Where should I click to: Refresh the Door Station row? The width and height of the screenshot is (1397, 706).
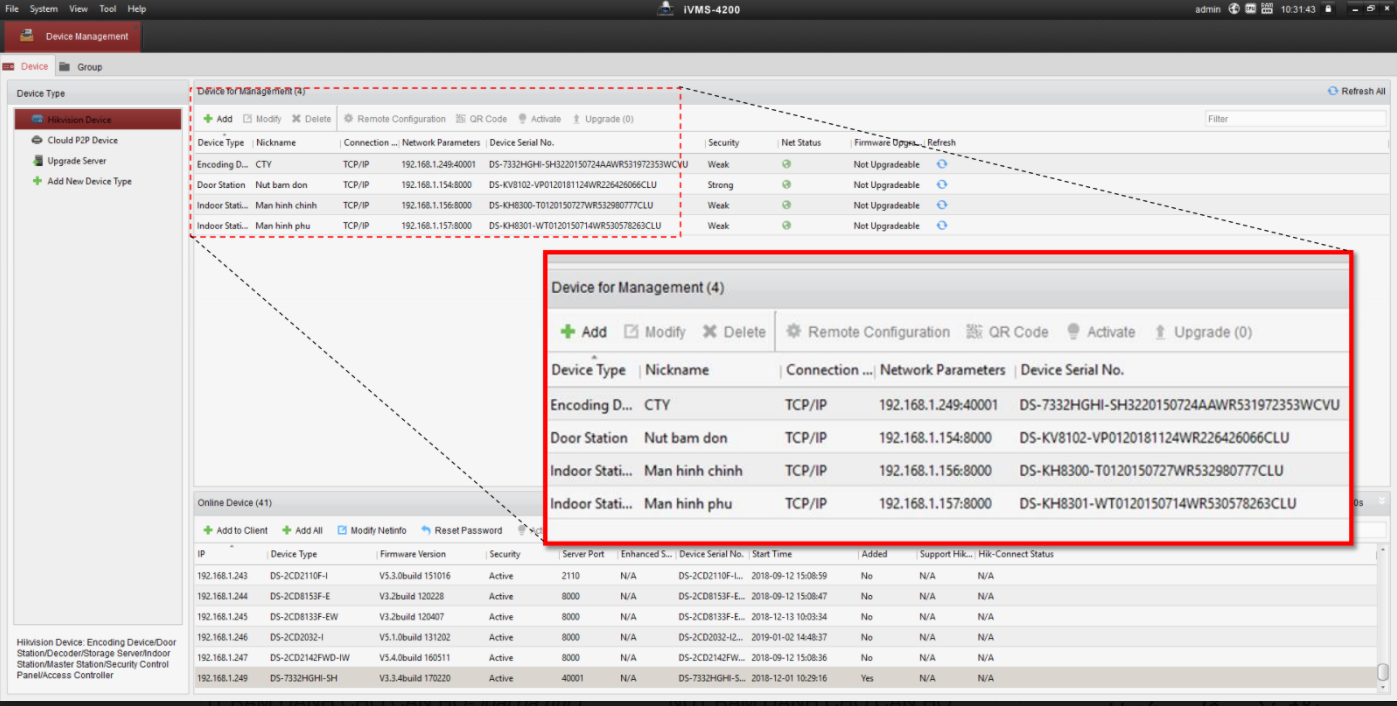[942, 185]
